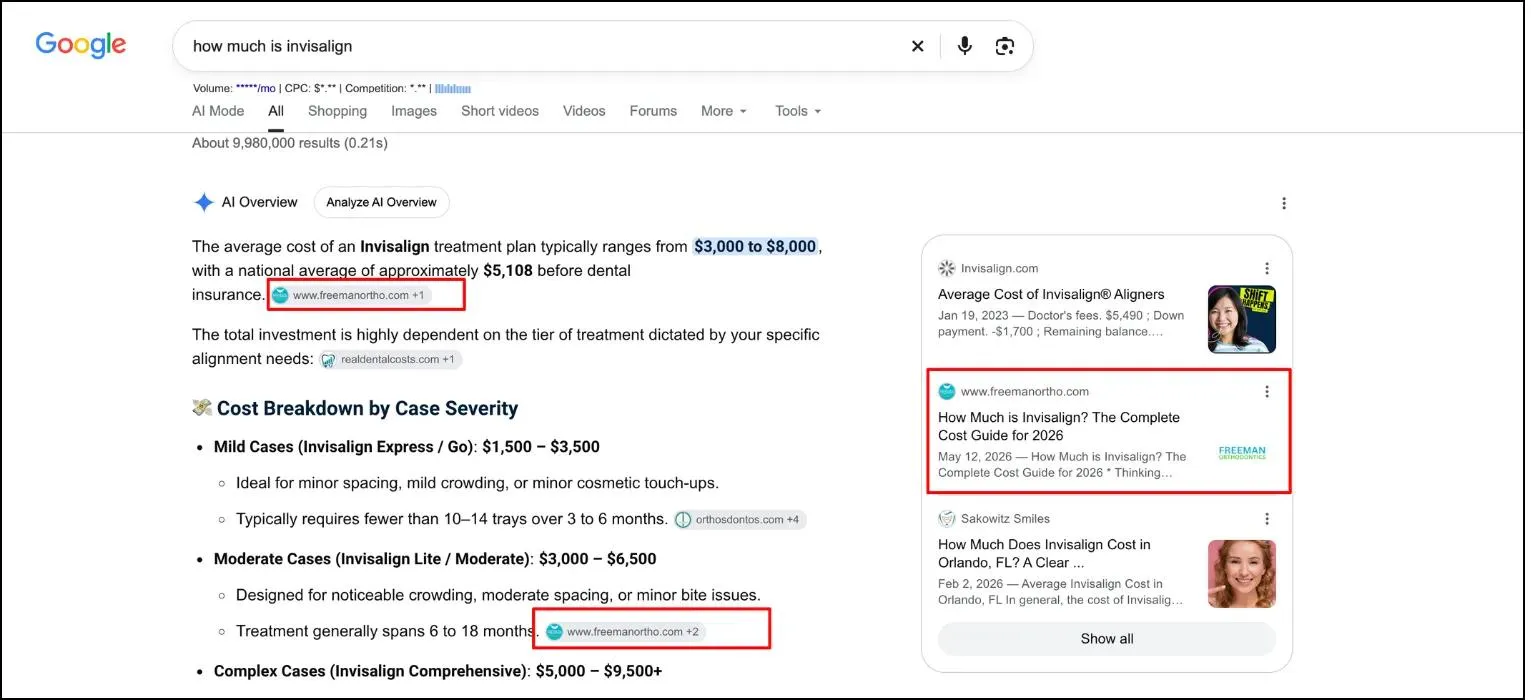
Task: Click the Complex Cases (Invisalign Comprehensive) text
Action: pos(370,670)
